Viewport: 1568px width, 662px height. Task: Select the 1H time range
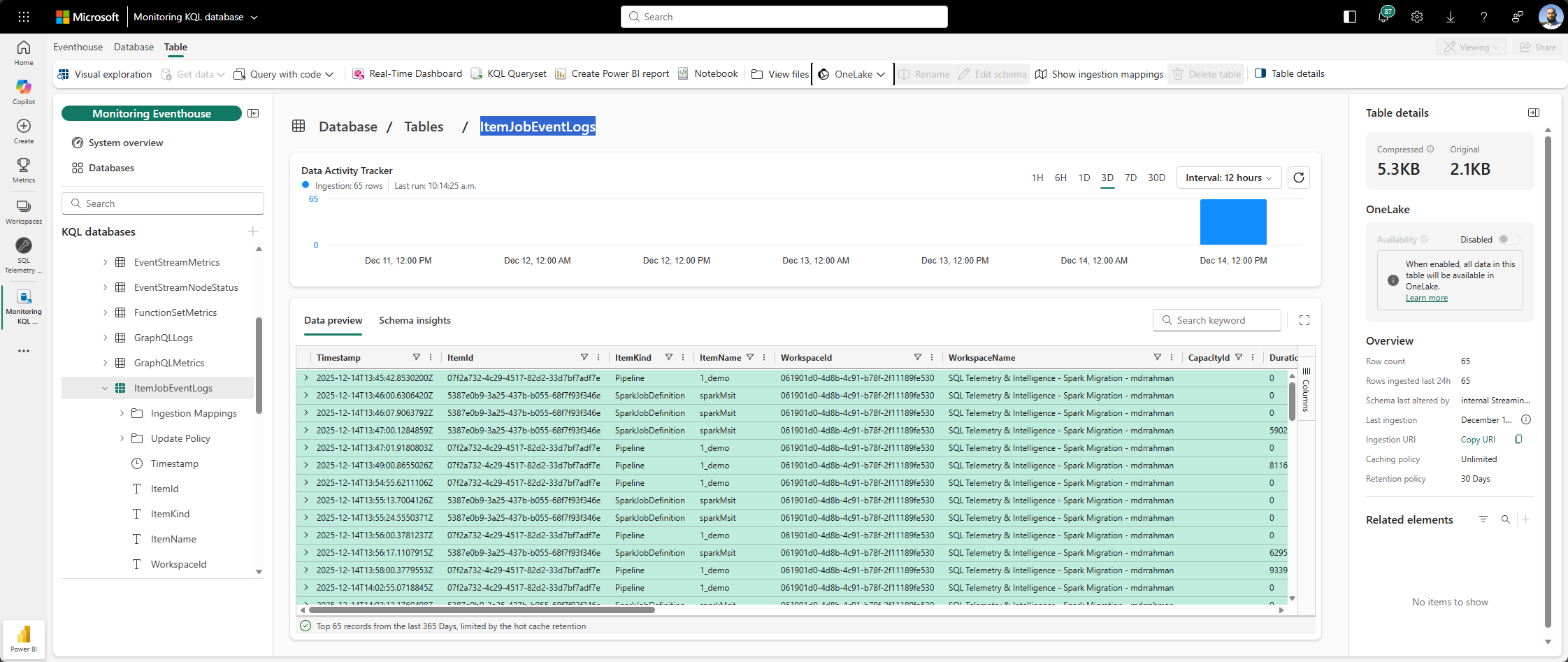click(x=1037, y=178)
